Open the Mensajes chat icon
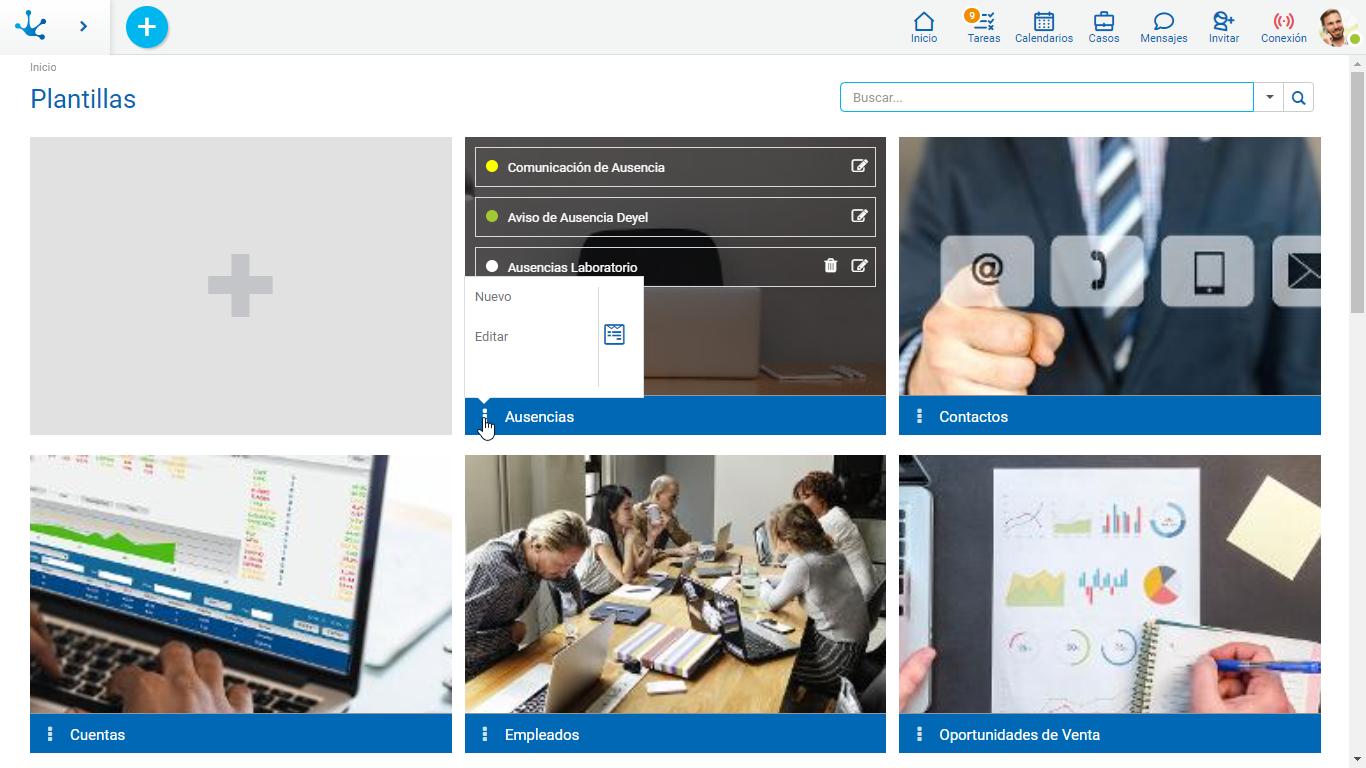1366x768 pixels. (x=1163, y=22)
